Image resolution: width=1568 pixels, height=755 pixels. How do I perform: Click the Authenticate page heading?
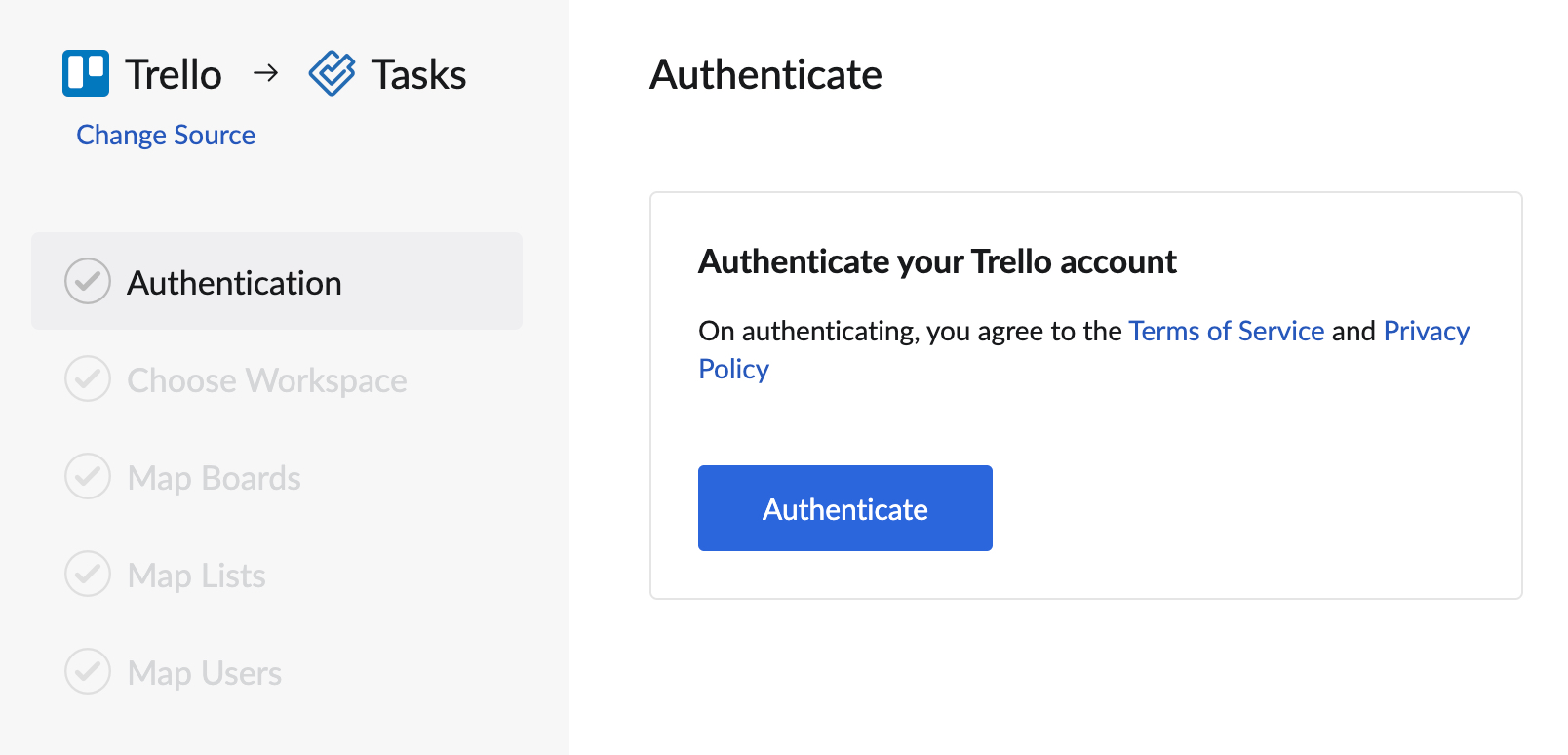coord(766,75)
